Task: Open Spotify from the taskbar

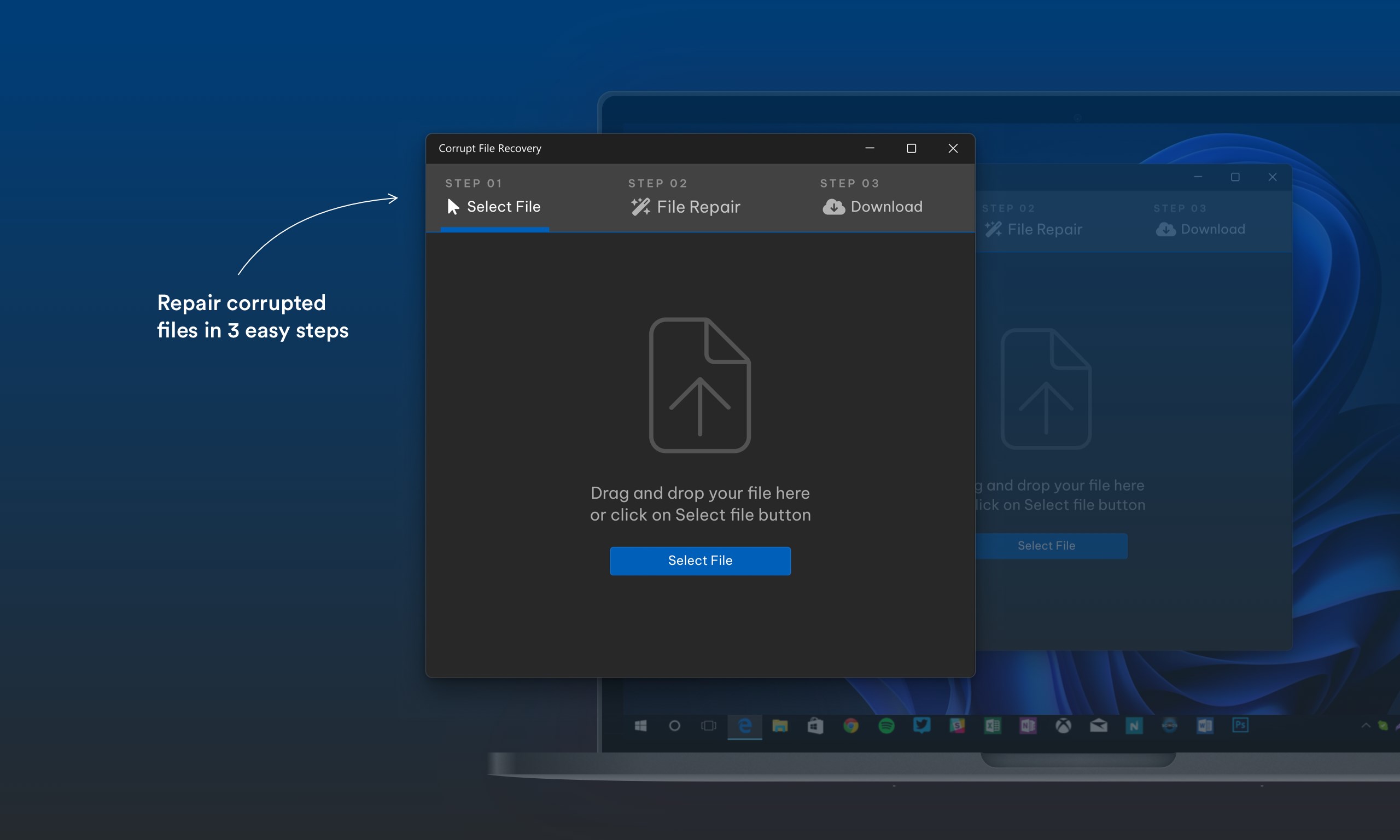Action: point(886,726)
